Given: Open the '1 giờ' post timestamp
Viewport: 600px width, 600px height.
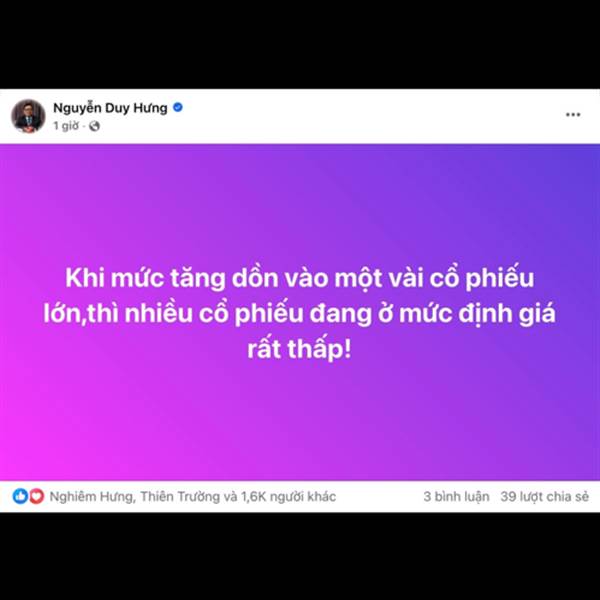Looking at the screenshot, I should 66,126.
